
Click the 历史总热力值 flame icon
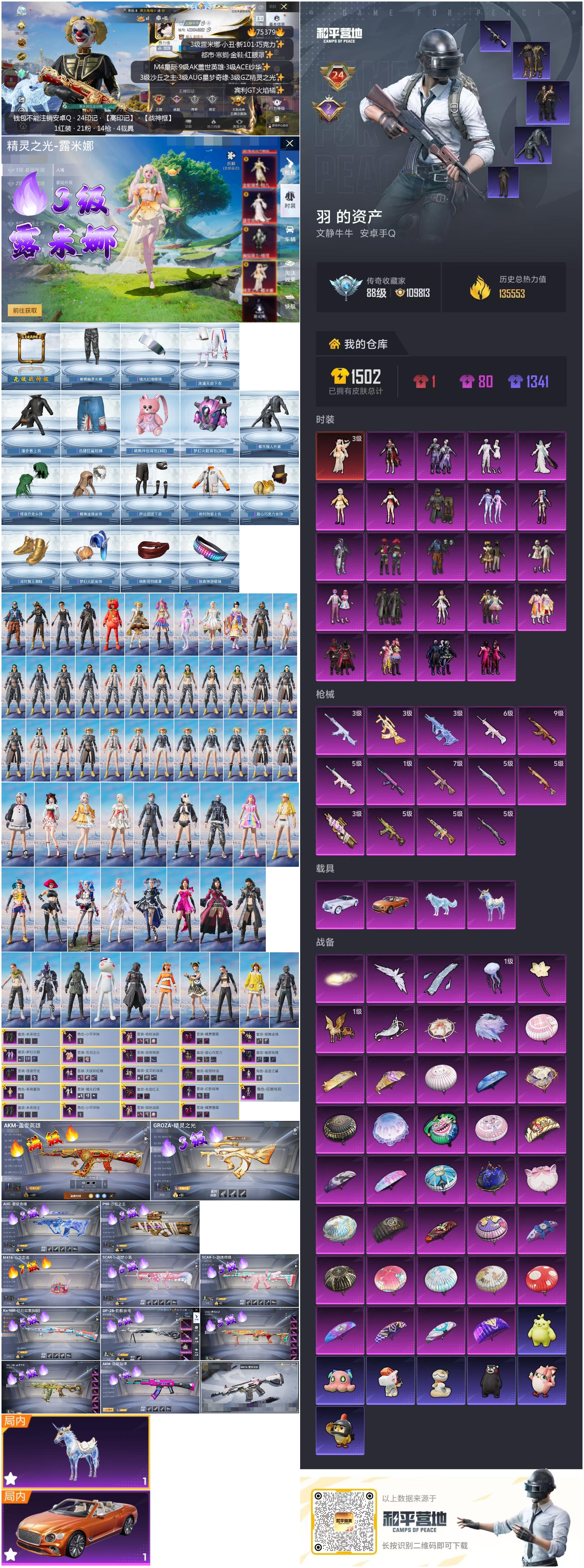tap(480, 287)
